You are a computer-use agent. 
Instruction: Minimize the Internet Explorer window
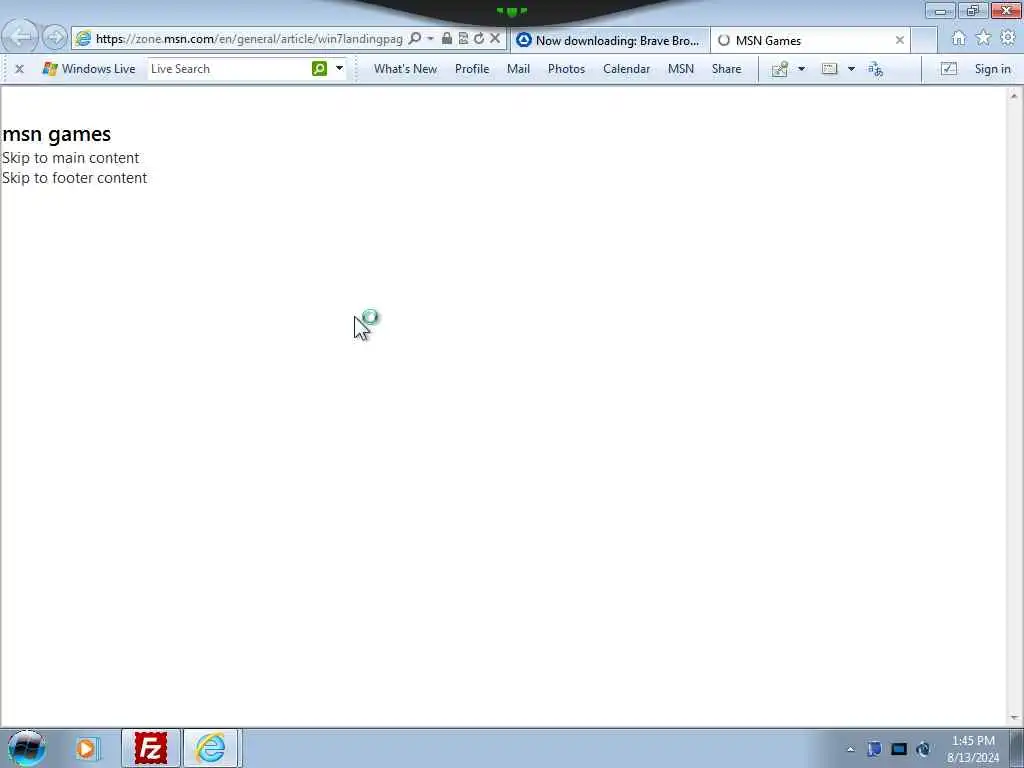(941, 10)
